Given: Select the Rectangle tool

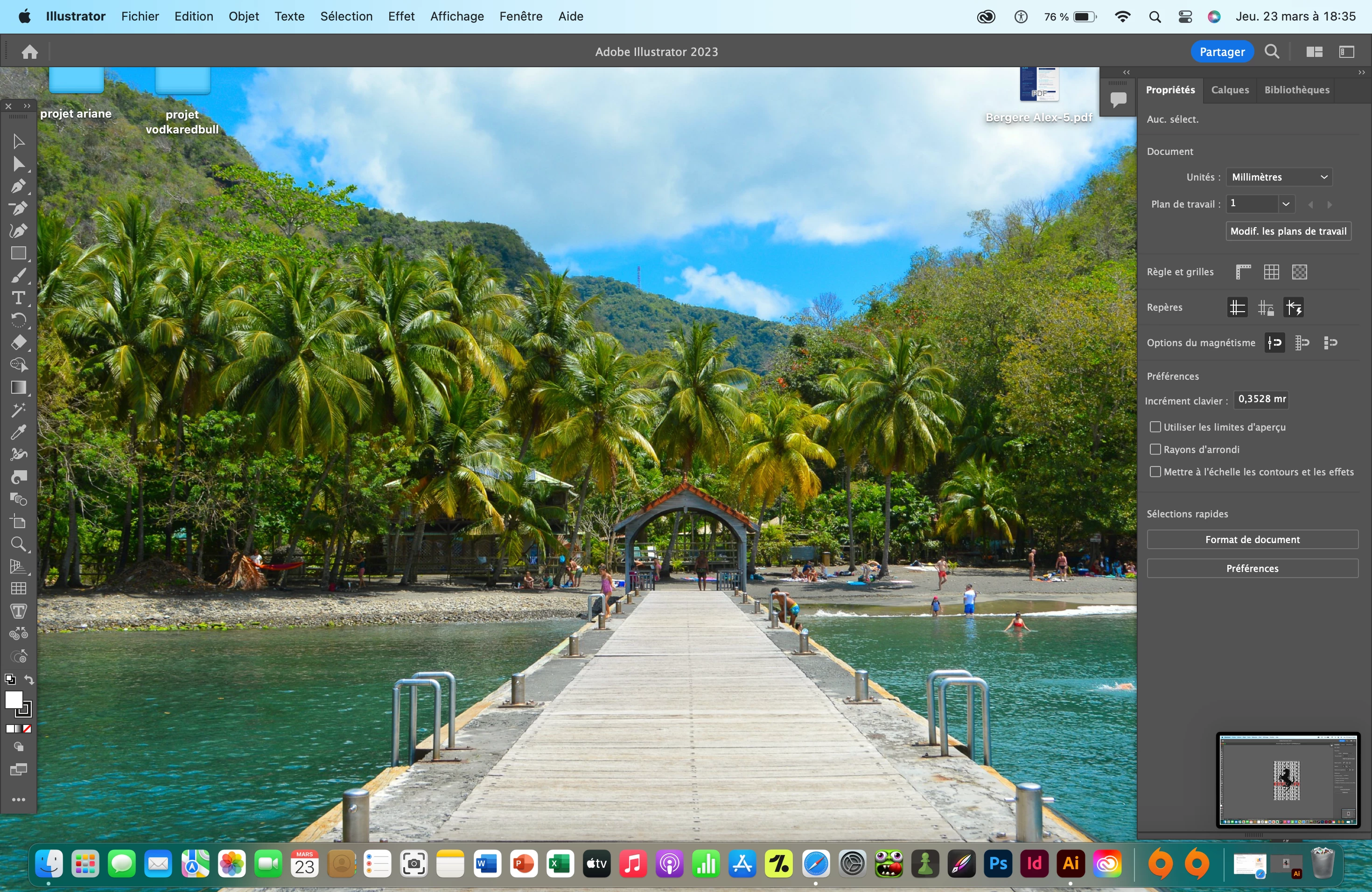Looking at the screenshot, I should tap(19, 253).
